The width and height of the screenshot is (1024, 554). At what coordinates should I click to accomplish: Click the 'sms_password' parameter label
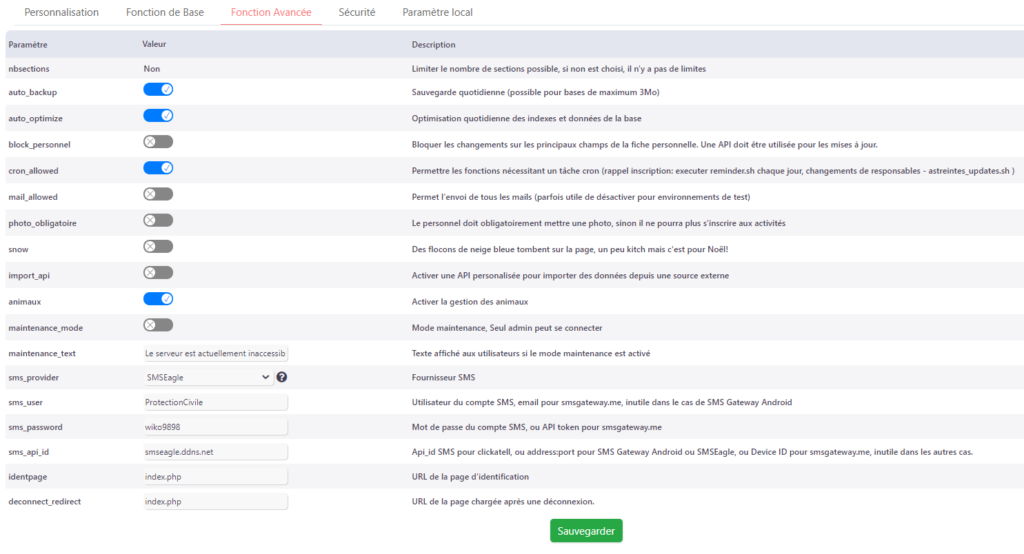(x=35, y=427)
